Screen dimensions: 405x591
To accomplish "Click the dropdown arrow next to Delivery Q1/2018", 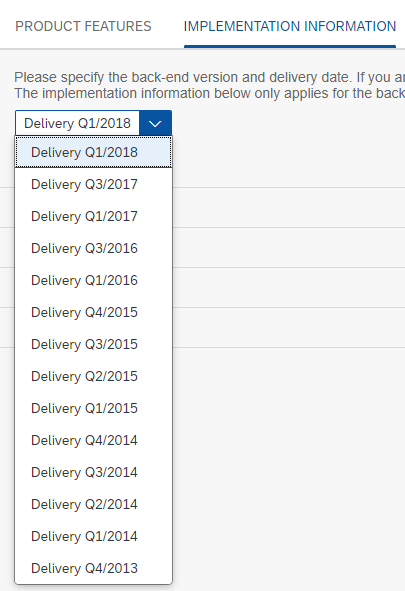I will click(x=155, y=123).
